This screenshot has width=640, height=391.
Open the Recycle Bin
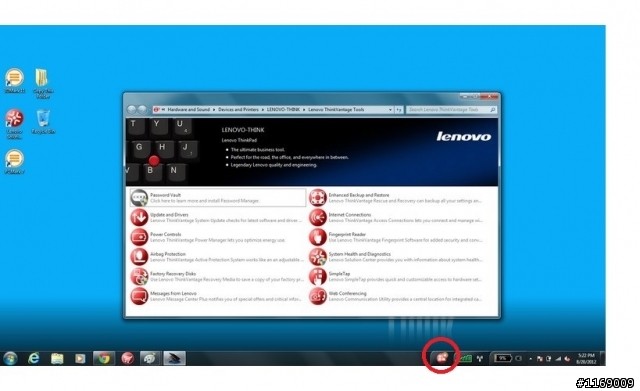(x=43, y=122)
